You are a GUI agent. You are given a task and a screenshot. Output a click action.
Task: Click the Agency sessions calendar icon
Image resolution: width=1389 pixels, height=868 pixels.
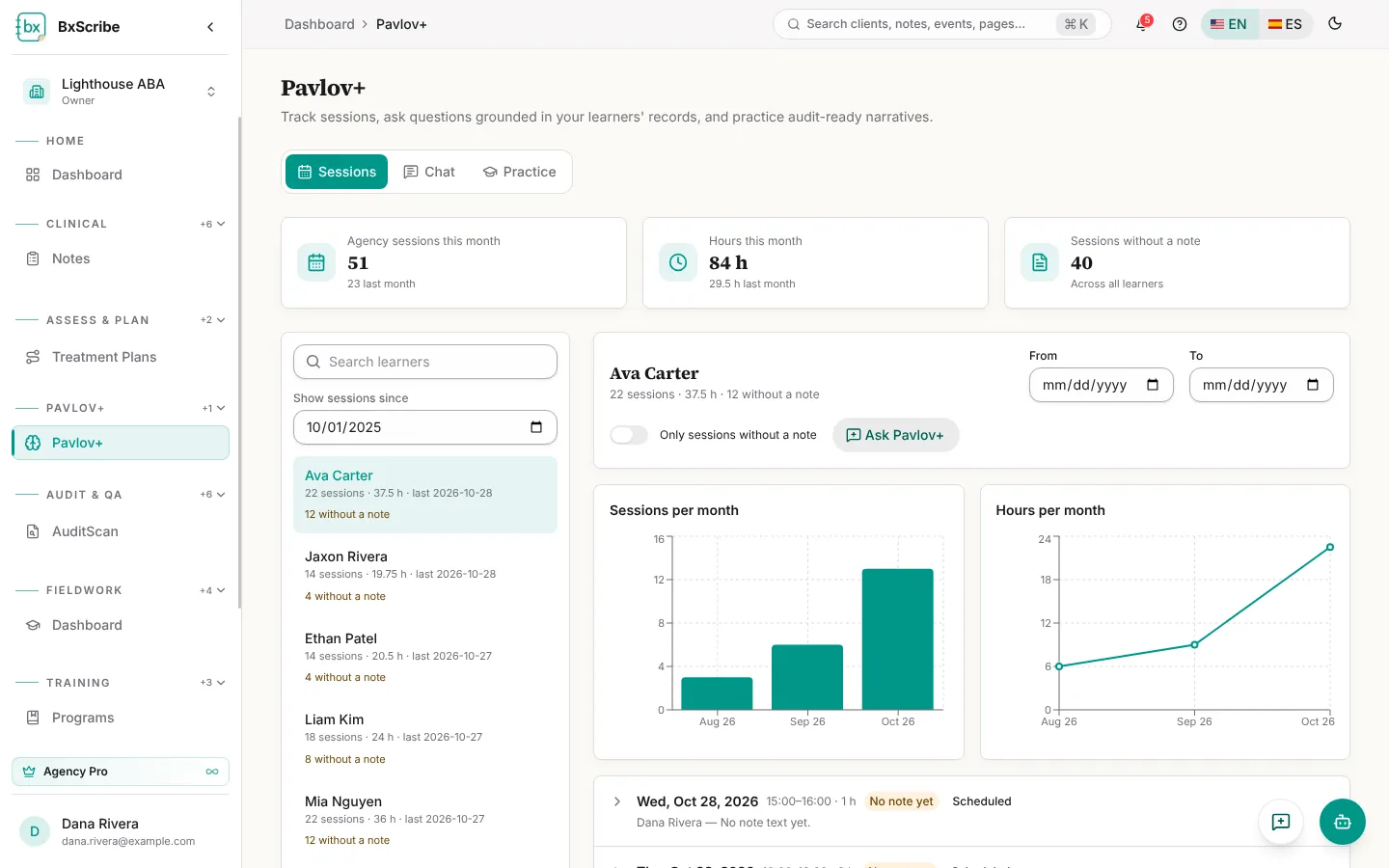pos(316,262)
